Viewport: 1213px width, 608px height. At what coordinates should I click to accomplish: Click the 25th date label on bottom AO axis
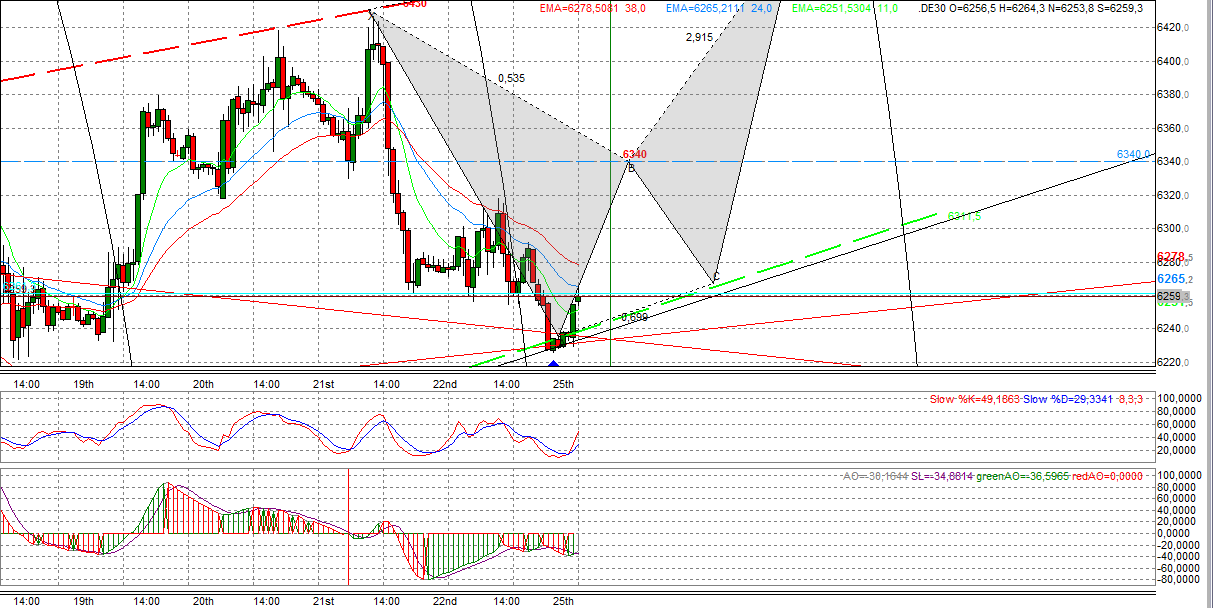pyautogui.click(x=564, y=601)
